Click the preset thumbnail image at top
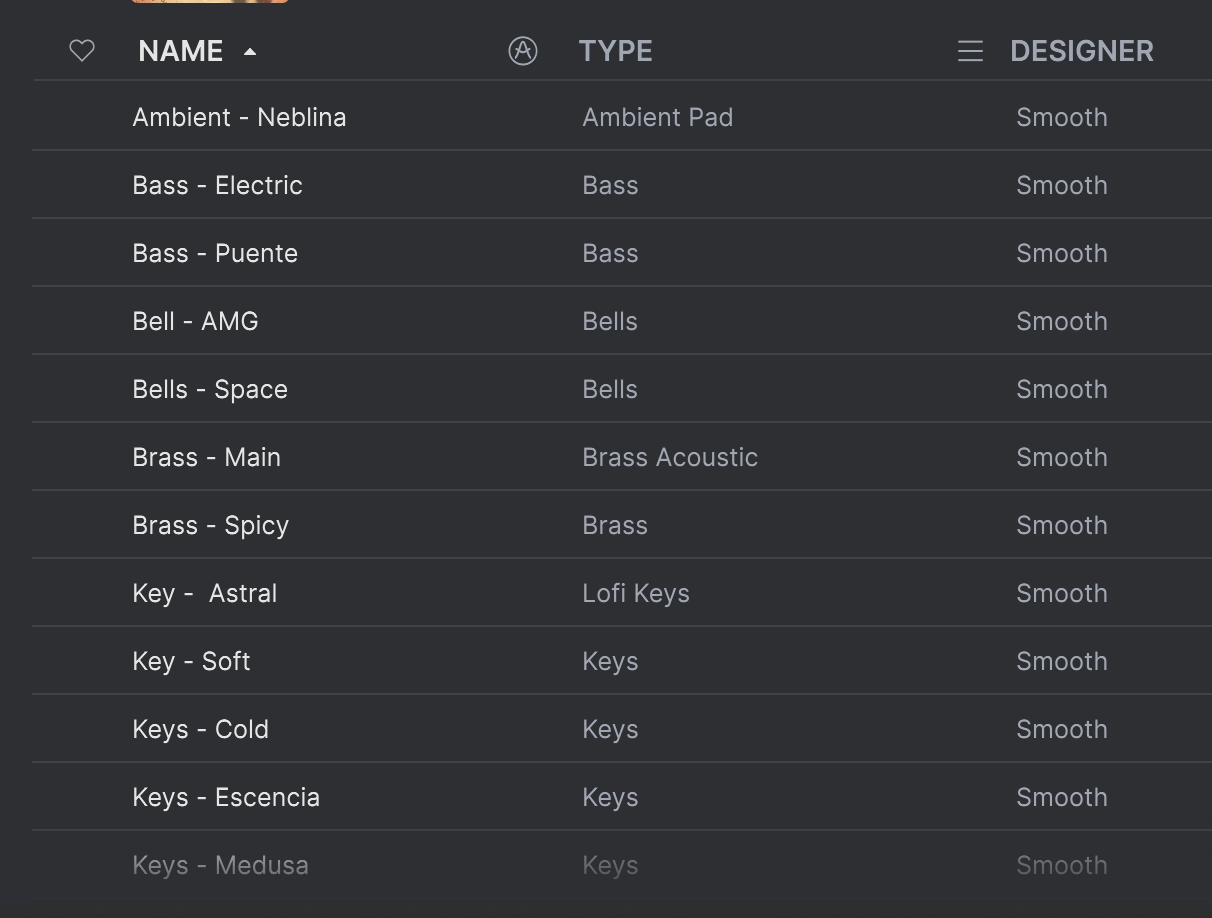This screenshot has height=918, width=1212. pyautogui.click(x=210, y=1)
